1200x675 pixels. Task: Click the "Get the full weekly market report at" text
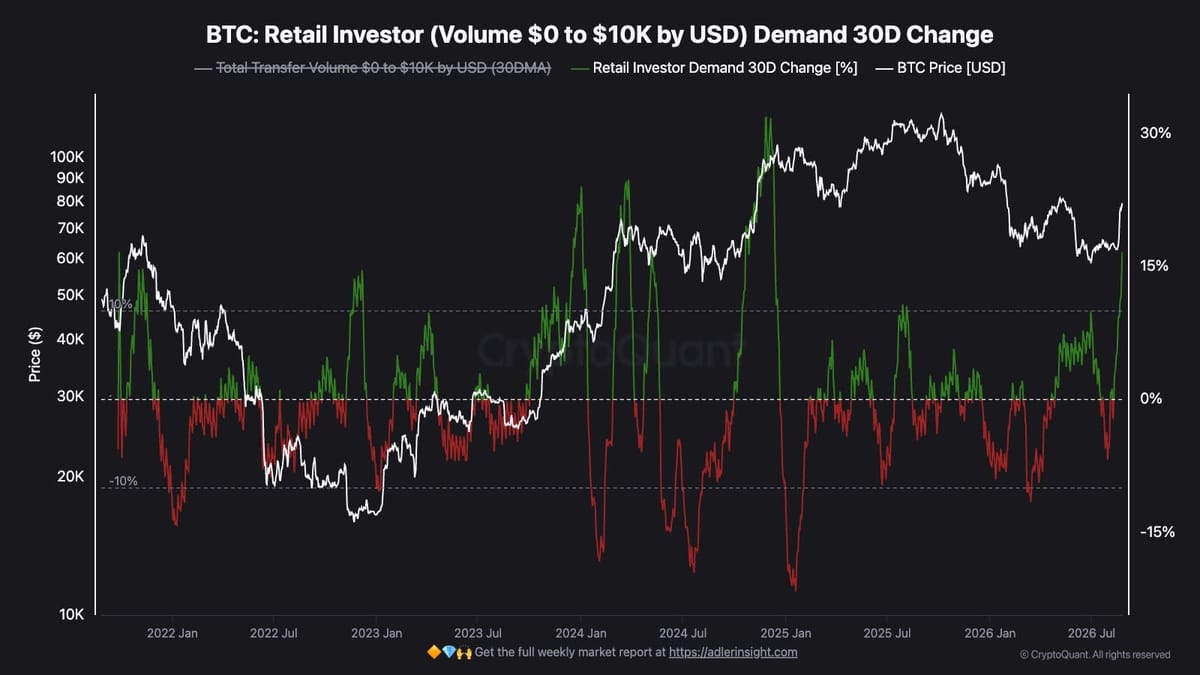[570, 652]
